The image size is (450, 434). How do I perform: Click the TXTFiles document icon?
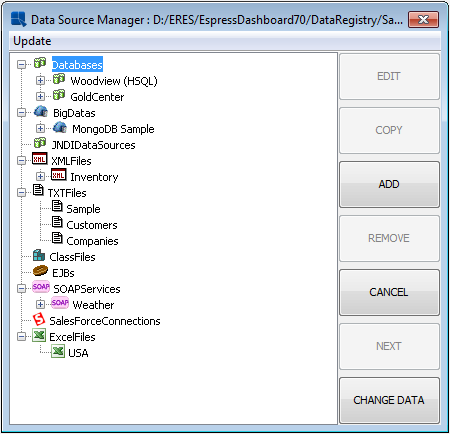coord(38,190)
